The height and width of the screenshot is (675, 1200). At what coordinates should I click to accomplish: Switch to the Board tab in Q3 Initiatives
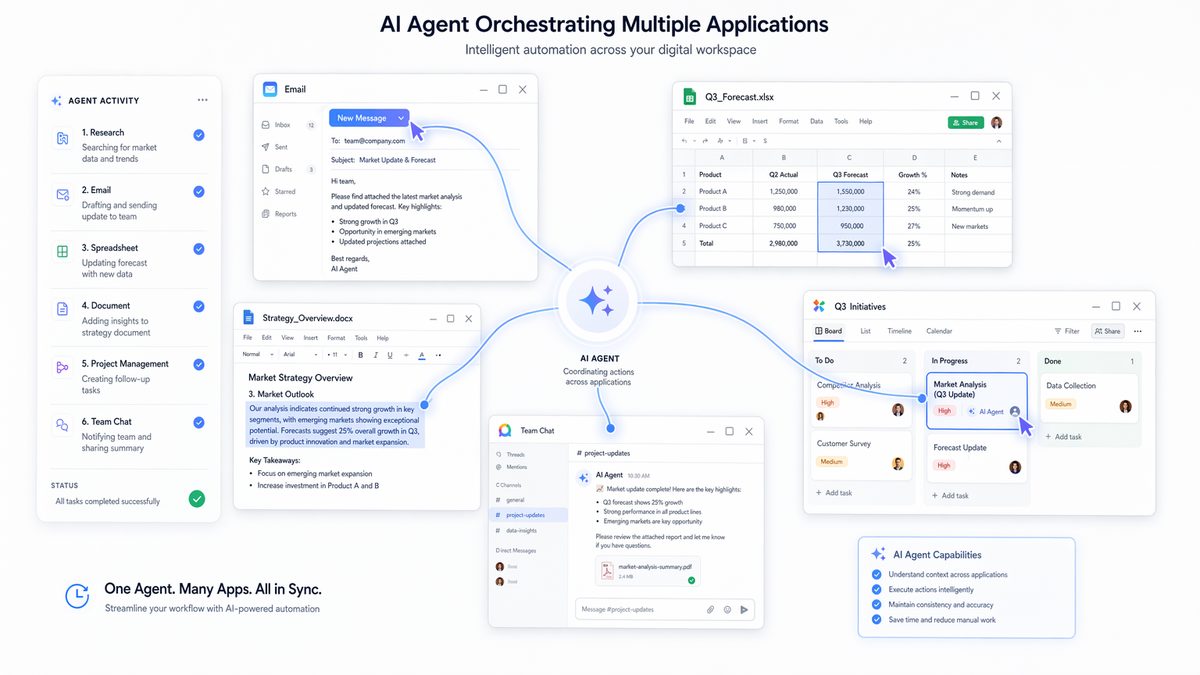point(830,331)
